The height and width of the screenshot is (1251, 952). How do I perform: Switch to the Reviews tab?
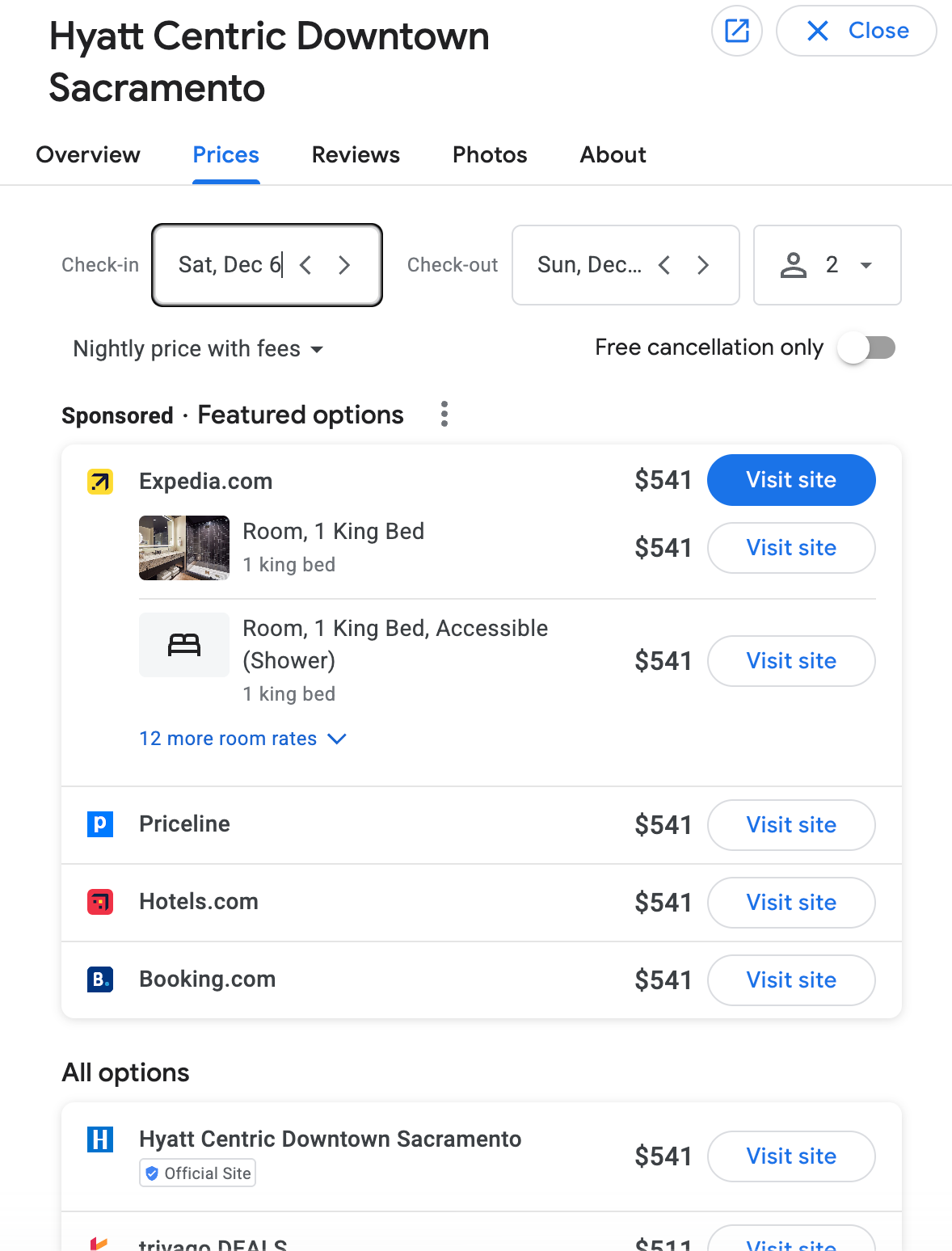click(356, 155)
